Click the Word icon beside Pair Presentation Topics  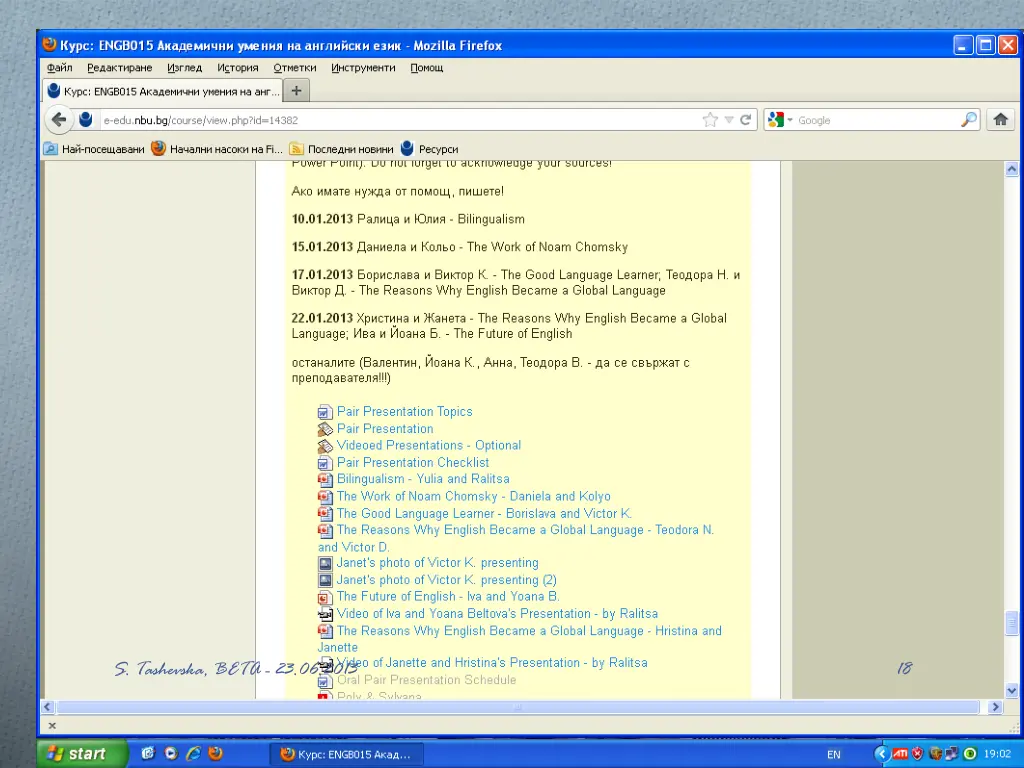click(325, 412)
